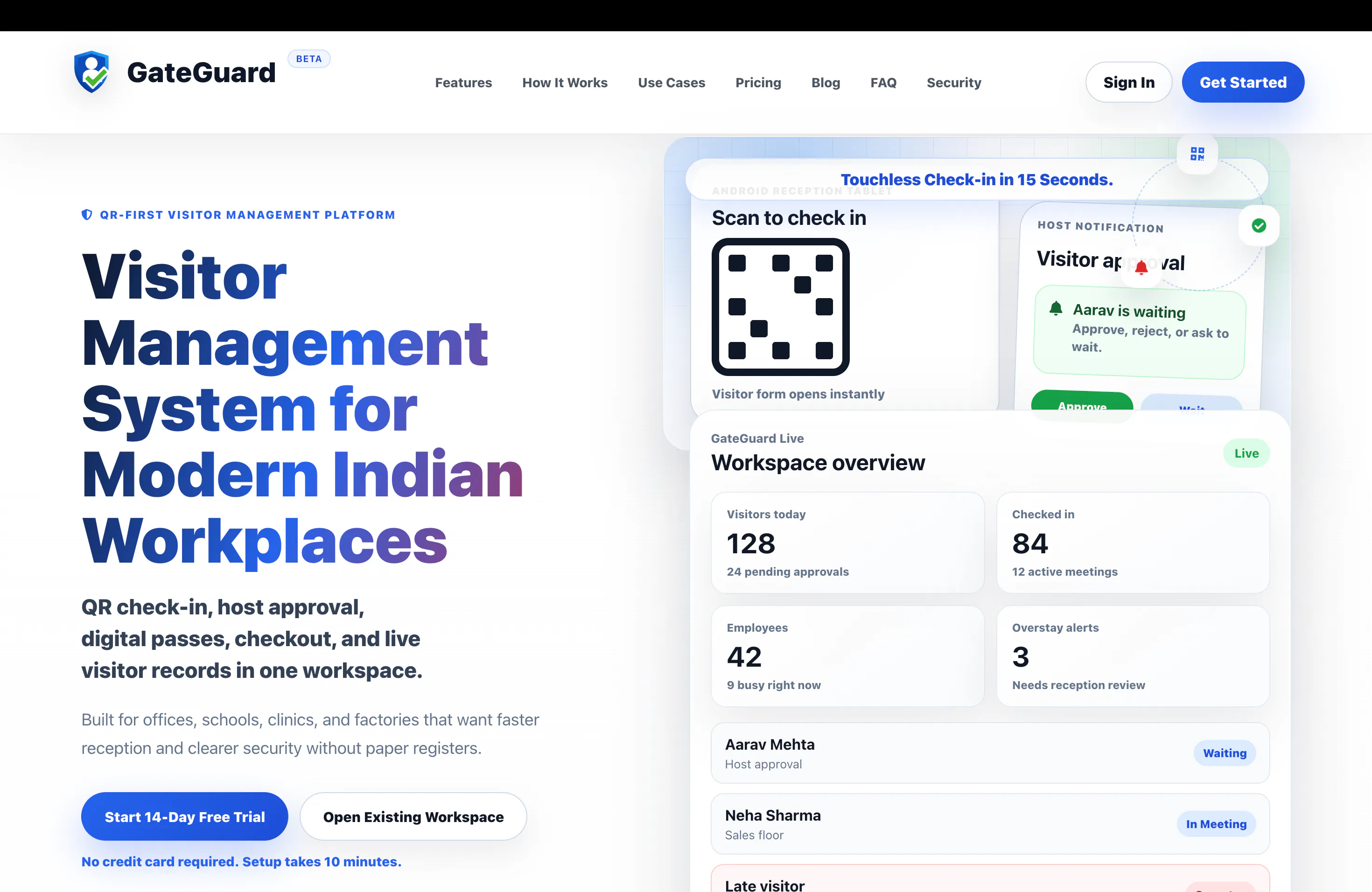The height and width of the screenshot is (892, 1372).
Task: Approve the waiting visitor
Action: pyautogui.click(x=1082, y=401)
